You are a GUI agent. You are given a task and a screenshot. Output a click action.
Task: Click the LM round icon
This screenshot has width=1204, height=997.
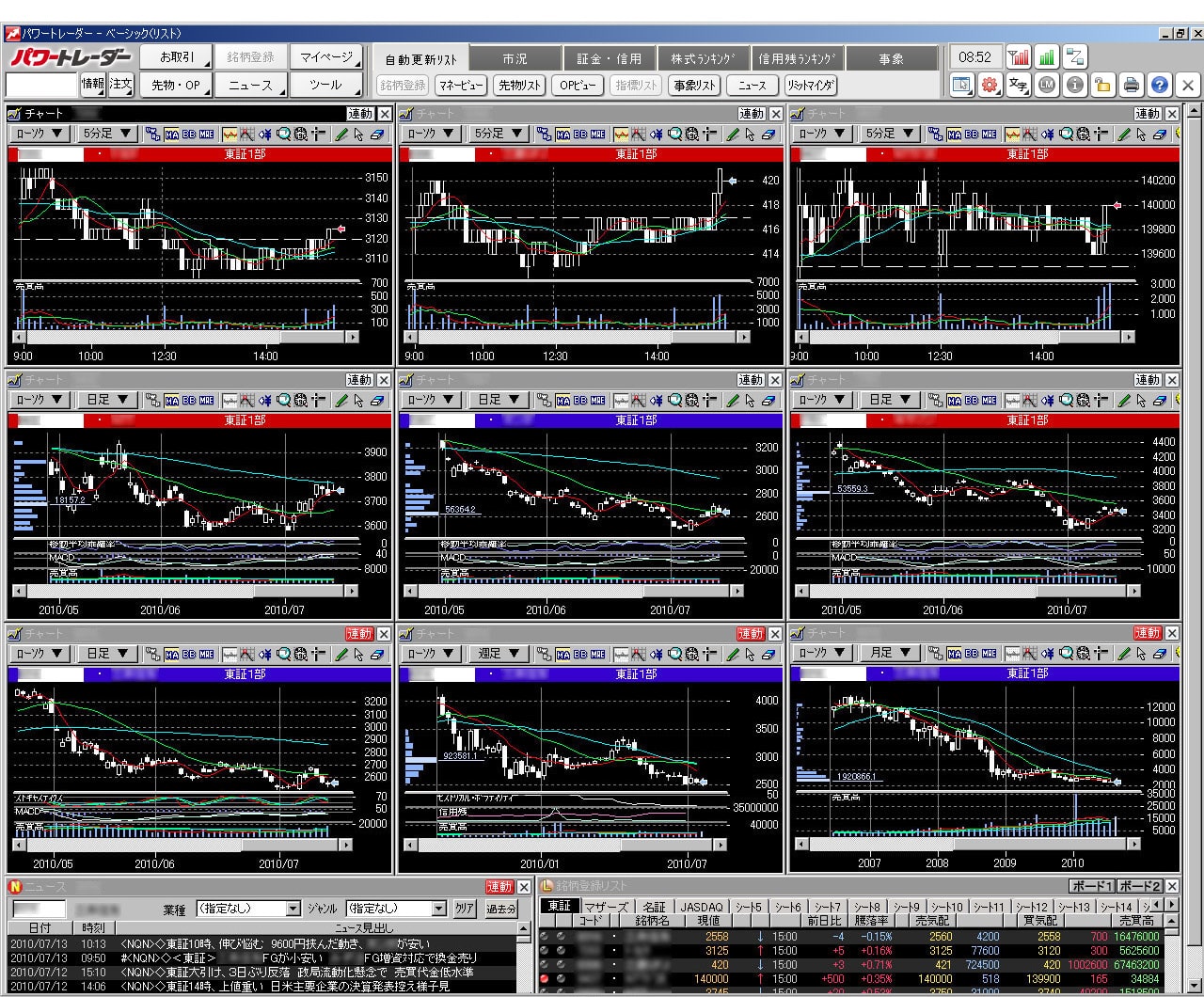[1046, 86]
